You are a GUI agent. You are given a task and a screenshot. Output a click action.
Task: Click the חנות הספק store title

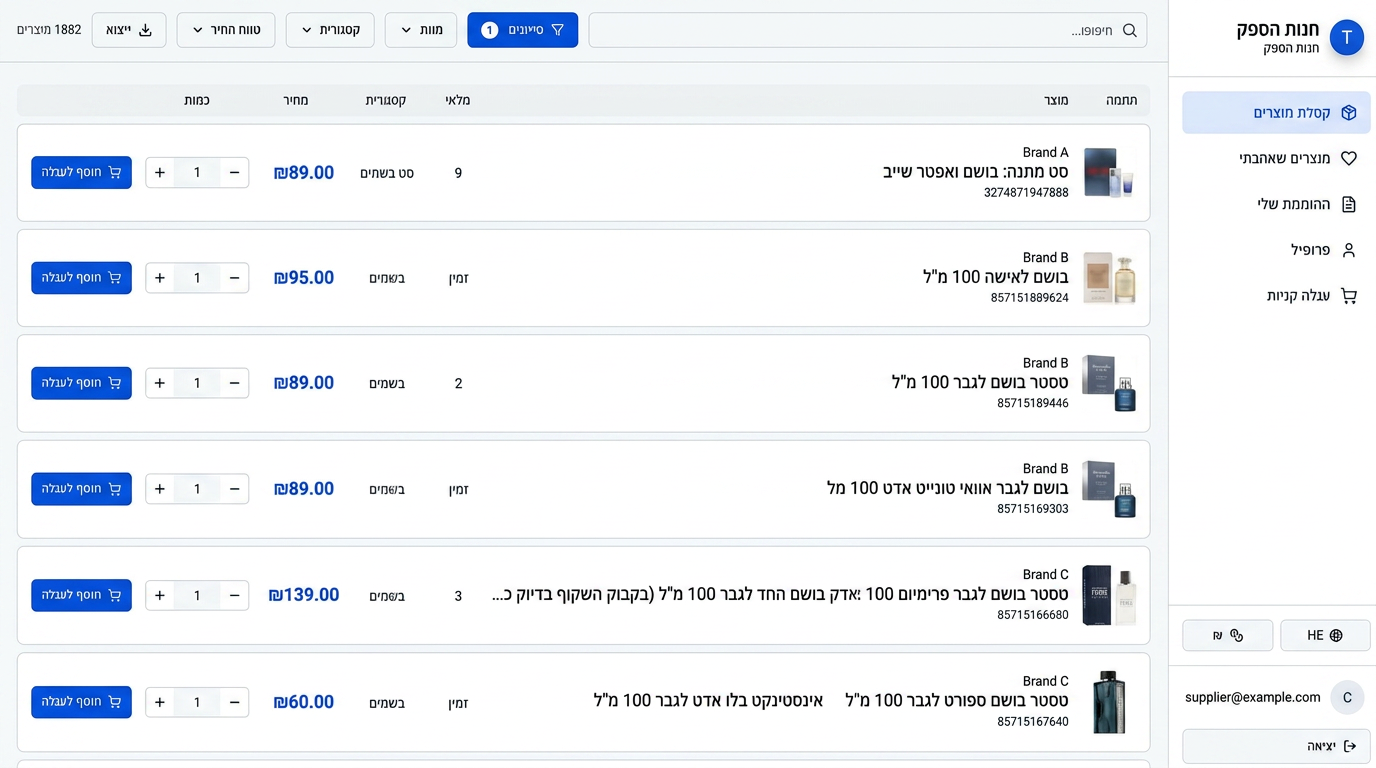point(1278,29)
